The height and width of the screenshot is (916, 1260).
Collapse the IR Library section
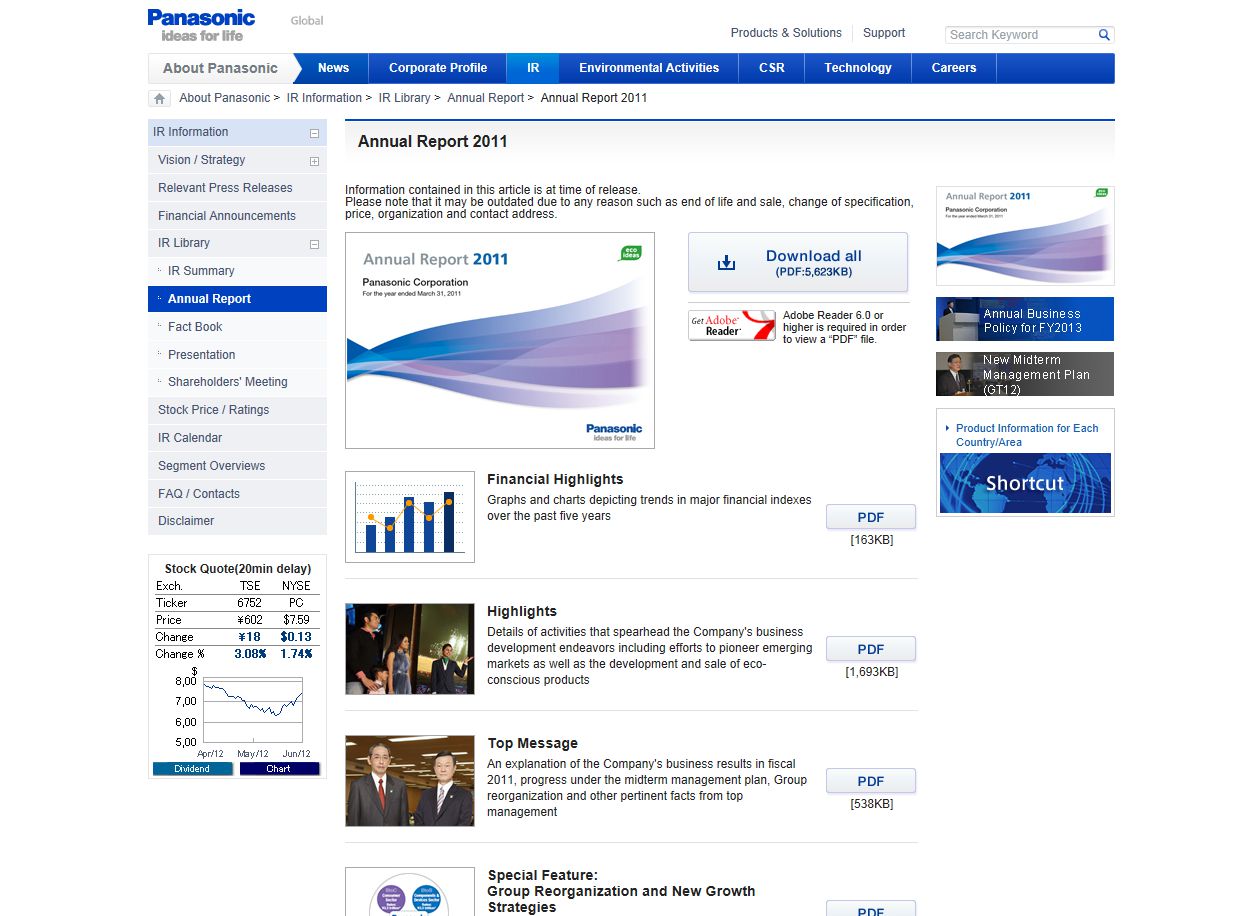click(314, 244)
